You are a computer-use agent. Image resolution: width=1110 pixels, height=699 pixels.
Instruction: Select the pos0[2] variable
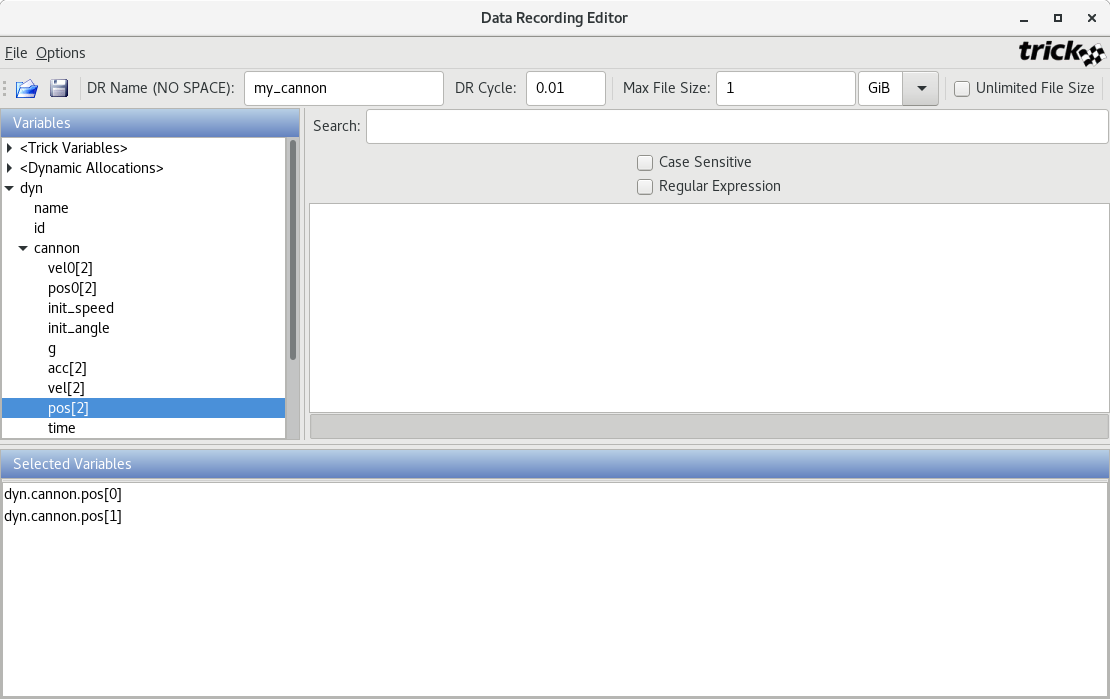(x=72, y=288)
